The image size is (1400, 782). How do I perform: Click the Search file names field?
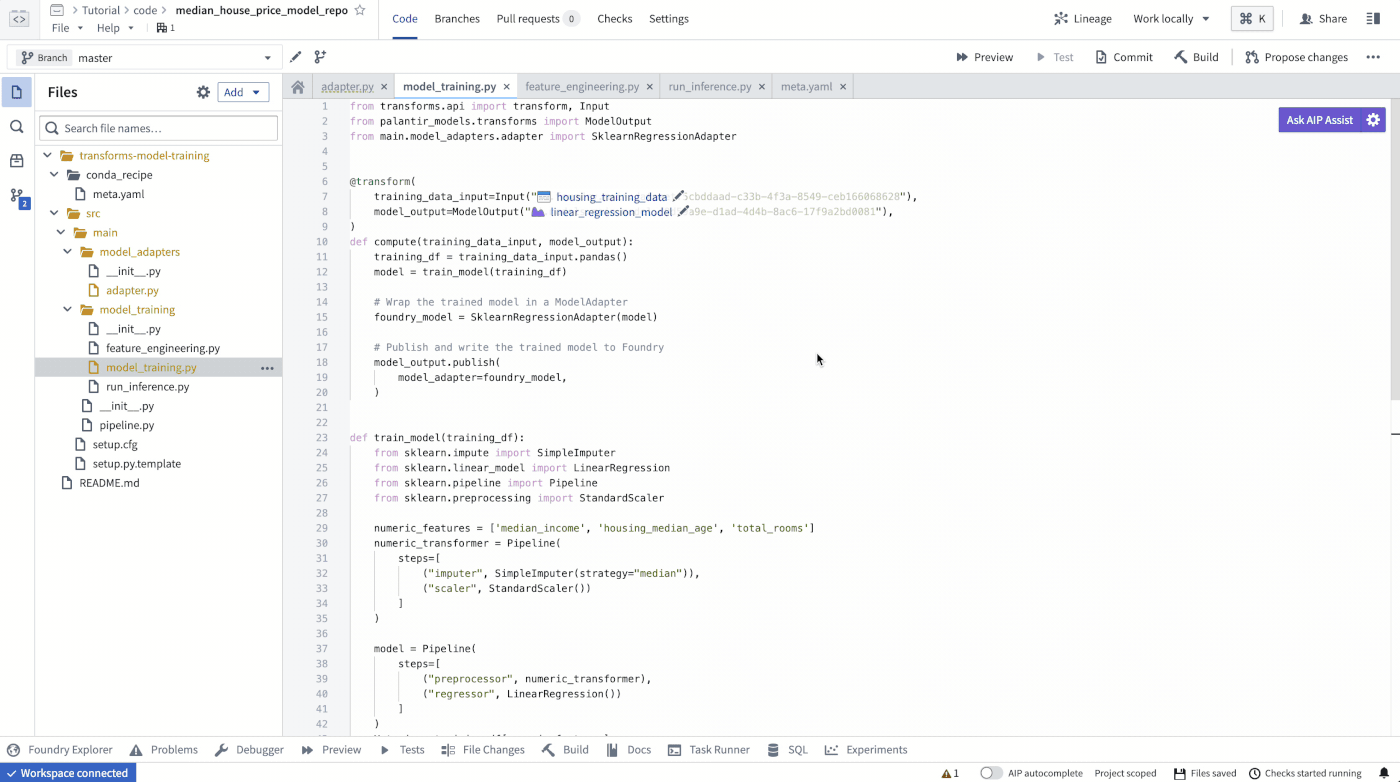158,128
